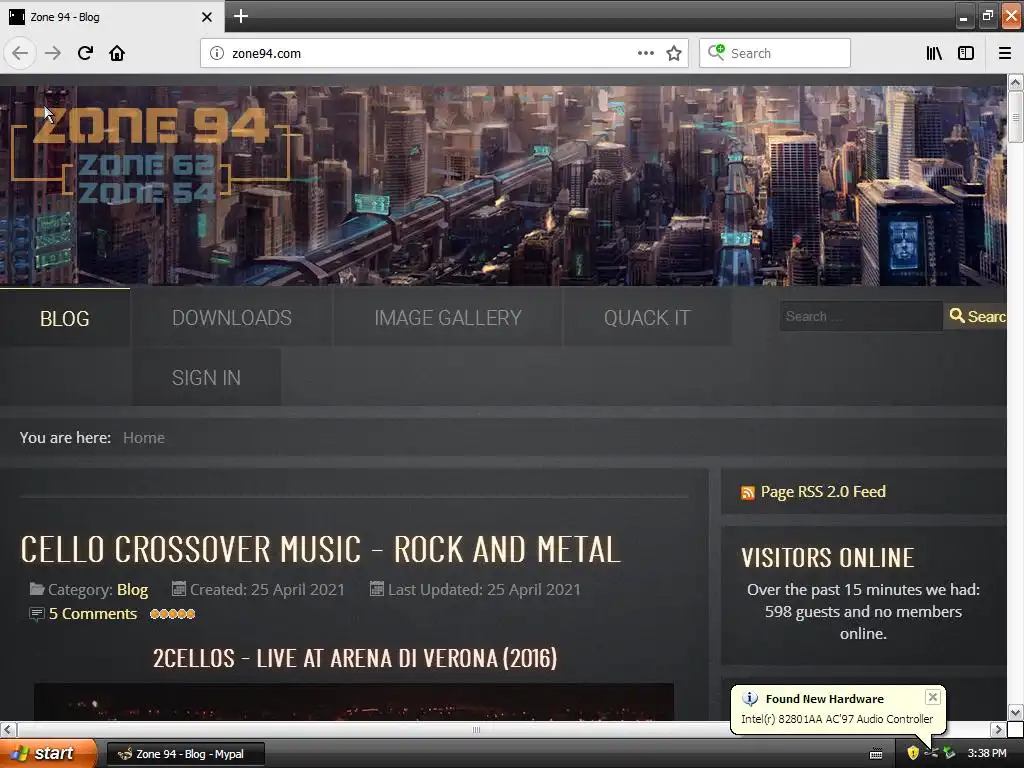Open the QUACK IT menu item

(x=647, y=318)
